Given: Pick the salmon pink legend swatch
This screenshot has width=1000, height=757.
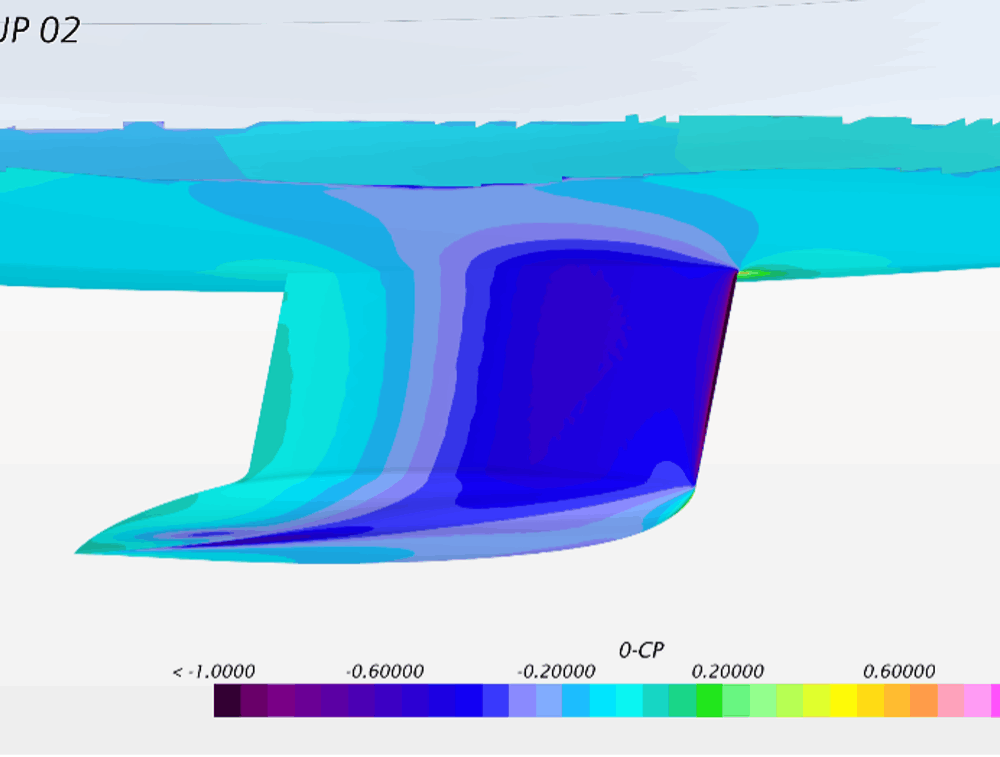Looking at the screenshot, I should click(950, 700).
